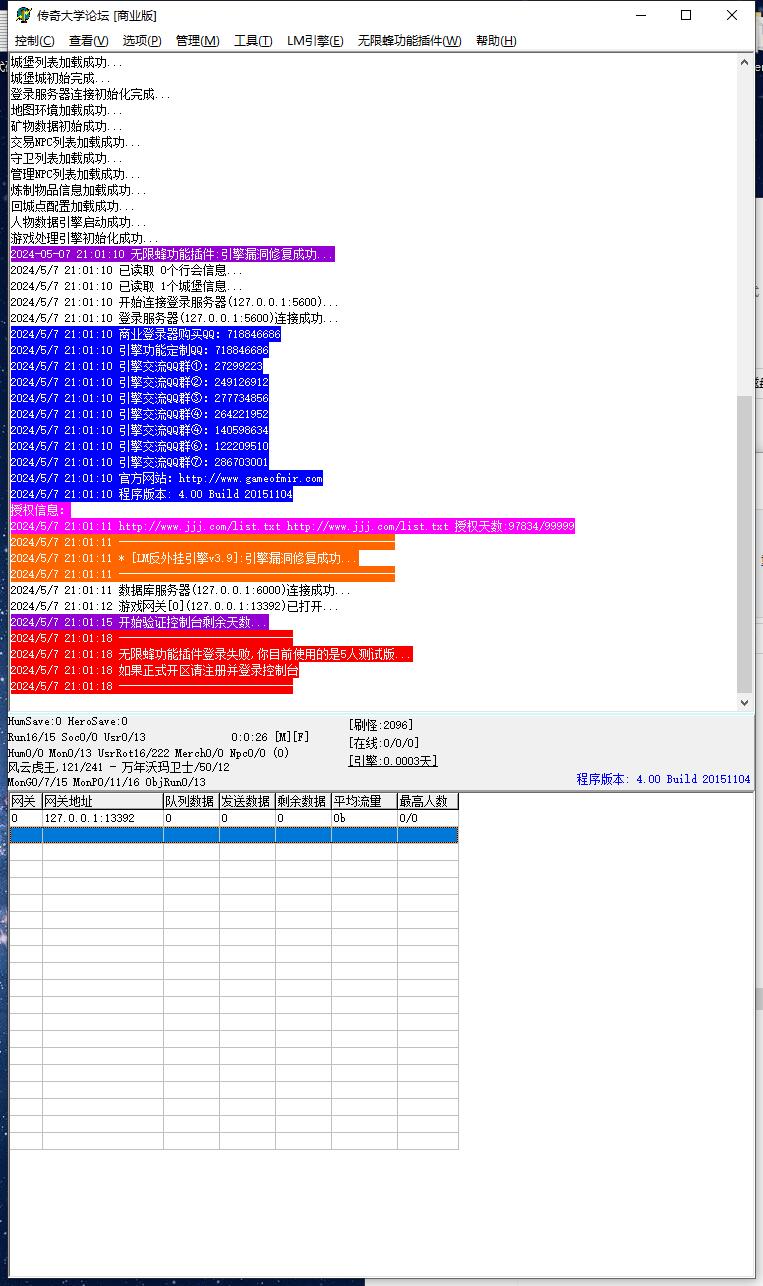Click the 剩余数据 column header
This screenshot has width=763, height=1286.
click(x=302, y=801)
